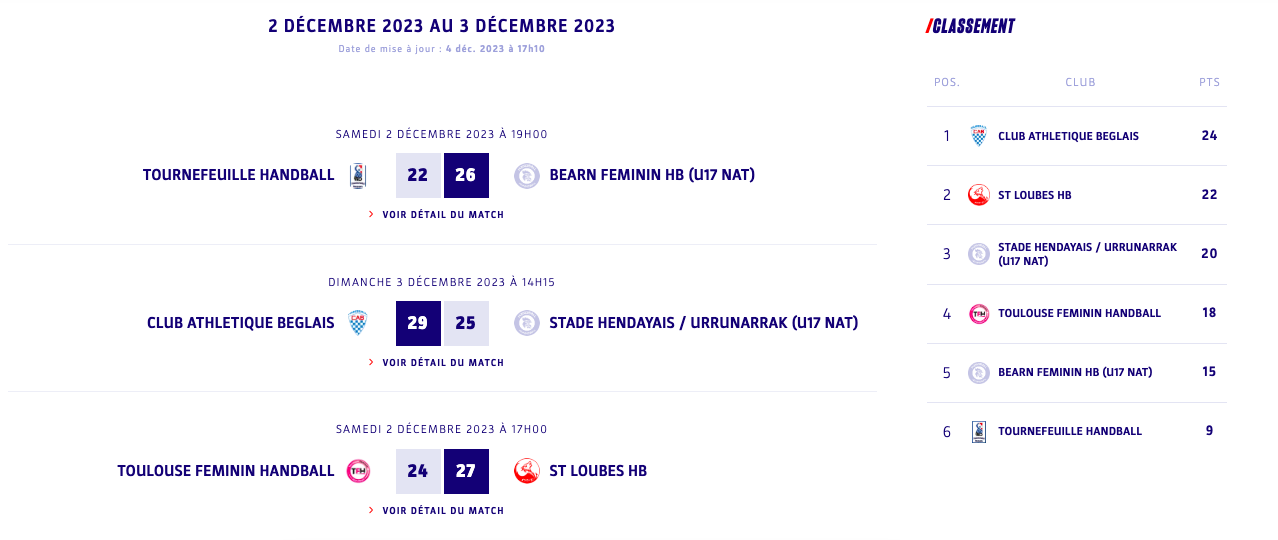1278x540 pixels.
Task: Click the Classement heading
Action: 971,26
